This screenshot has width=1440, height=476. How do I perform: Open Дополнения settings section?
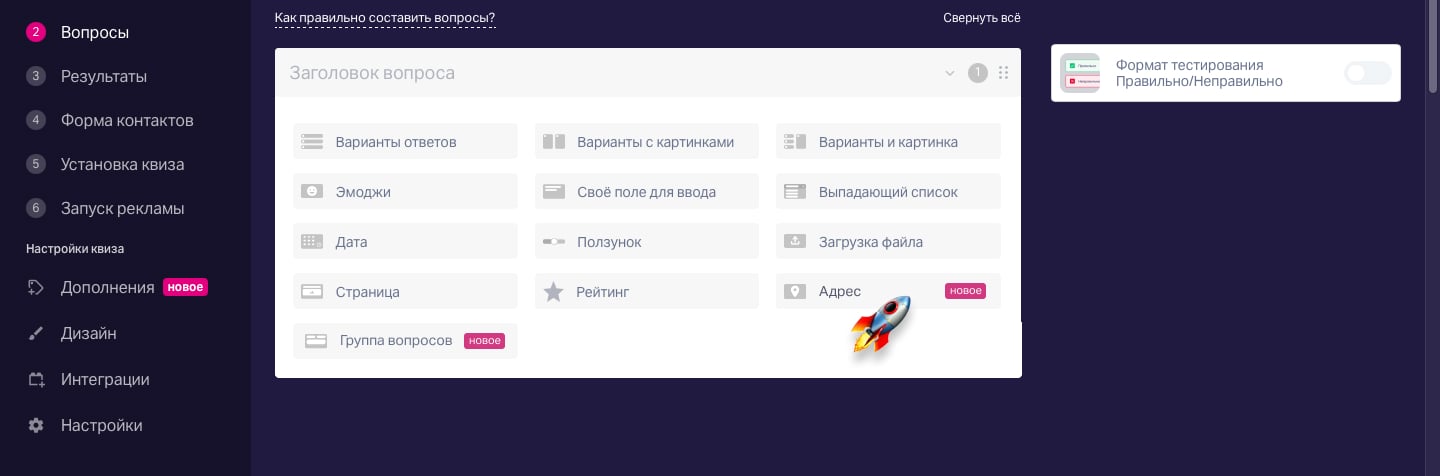click(x=107, y=287)
